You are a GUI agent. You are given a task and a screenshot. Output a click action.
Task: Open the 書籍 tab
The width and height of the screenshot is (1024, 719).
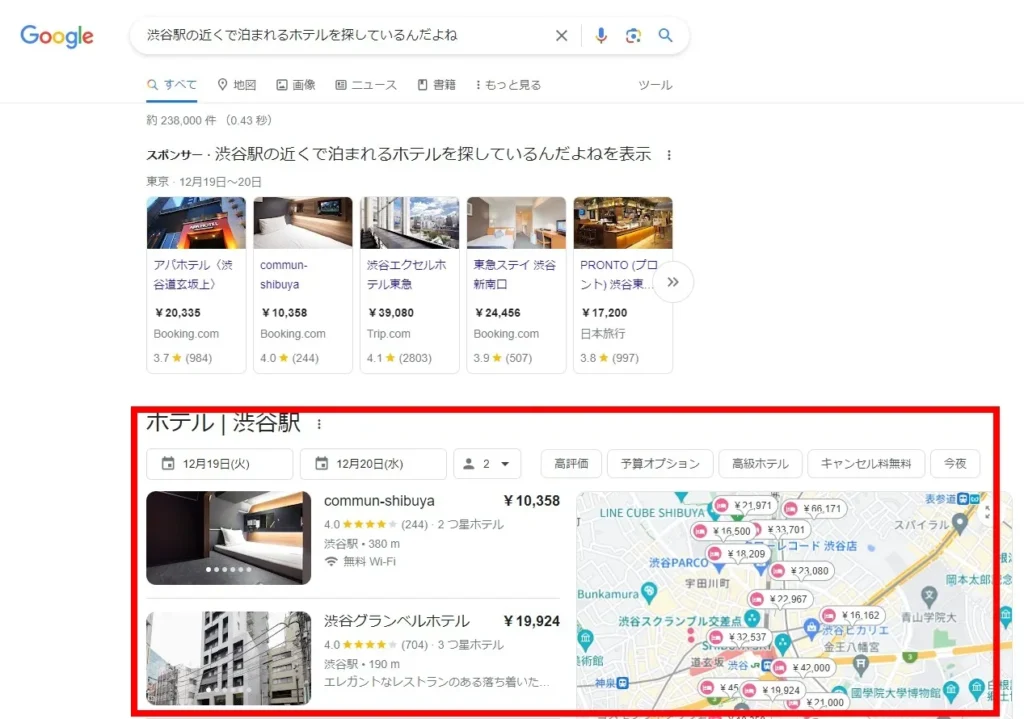tap(436, 85)
